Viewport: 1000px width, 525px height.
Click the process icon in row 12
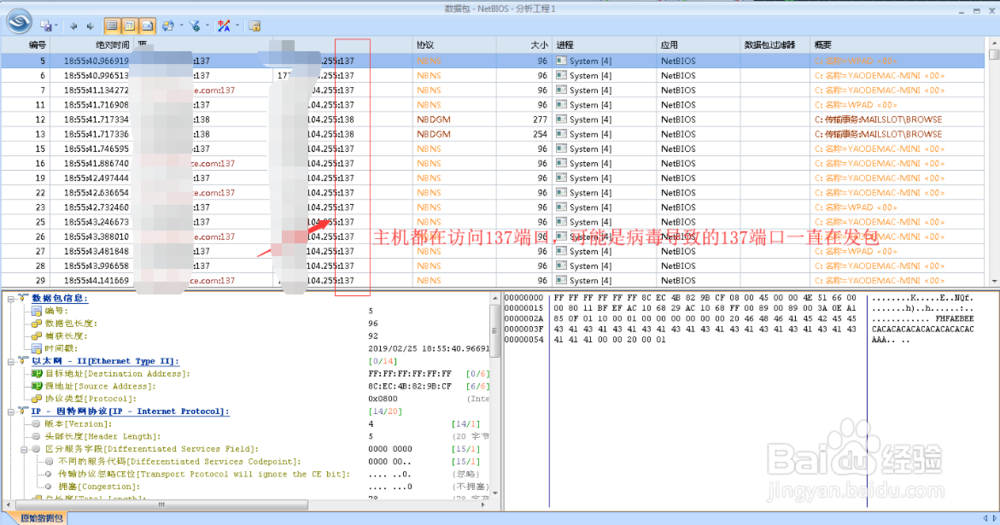pos(561,119)
